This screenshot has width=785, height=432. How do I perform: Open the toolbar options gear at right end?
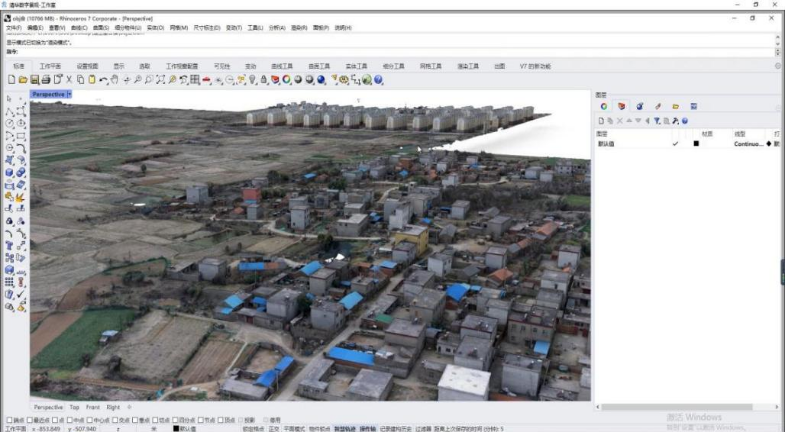pos(777,66)
